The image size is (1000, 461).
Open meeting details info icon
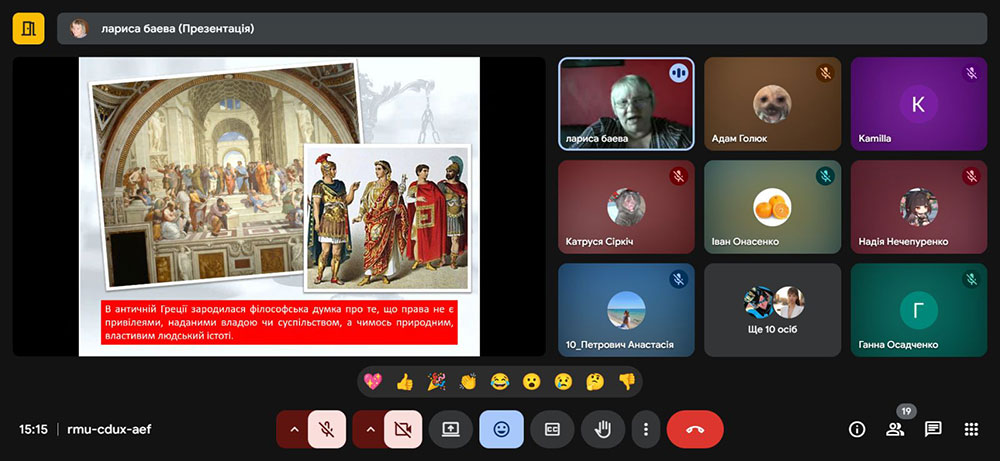(856, 429)
